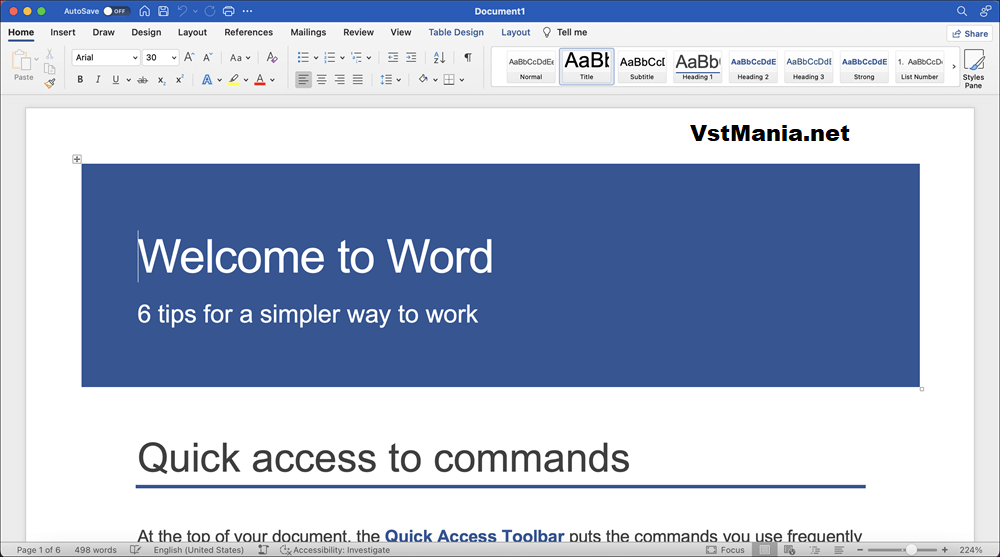Image resolution: width=1000 pixels, height=557 pixels.
Task: Apply the Subtitle style
Action: click(x=642, y=66)
